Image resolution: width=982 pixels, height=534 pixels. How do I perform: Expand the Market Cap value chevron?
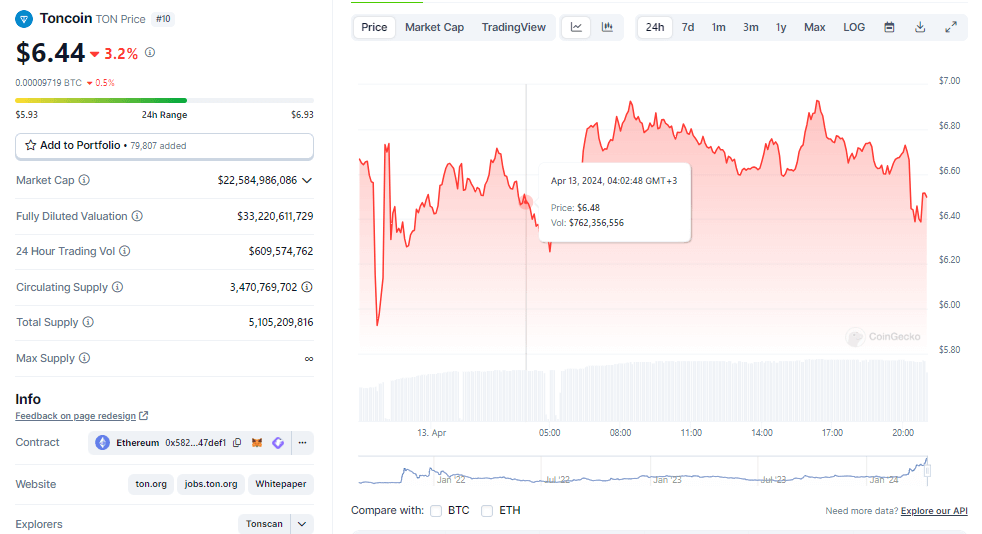point(307,181)
